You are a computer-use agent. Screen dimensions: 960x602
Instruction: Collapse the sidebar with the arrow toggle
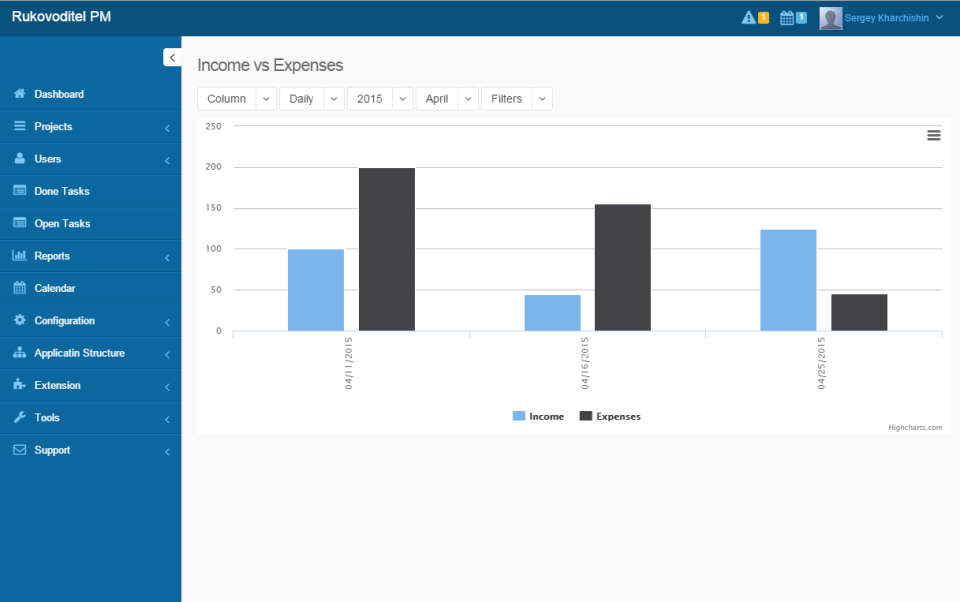171,57
